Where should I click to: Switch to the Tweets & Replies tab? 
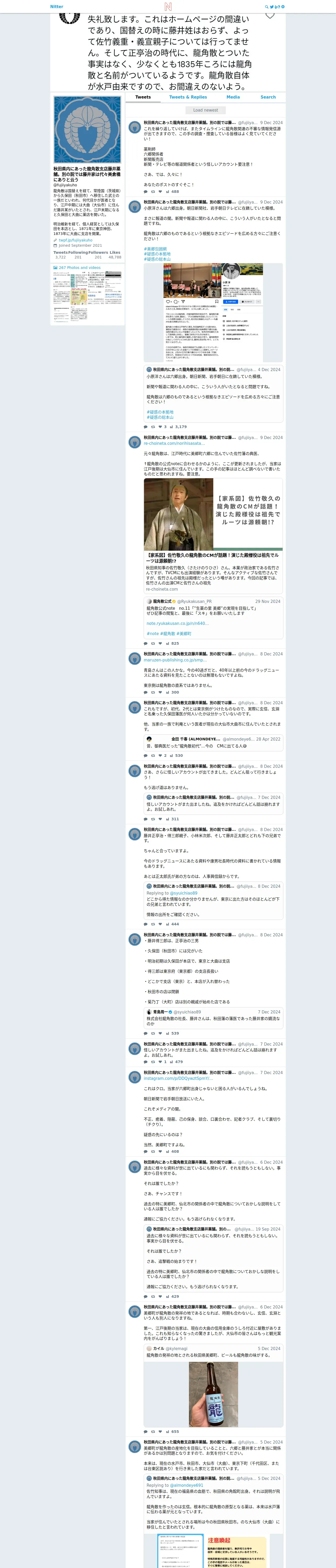click(188, 97)
